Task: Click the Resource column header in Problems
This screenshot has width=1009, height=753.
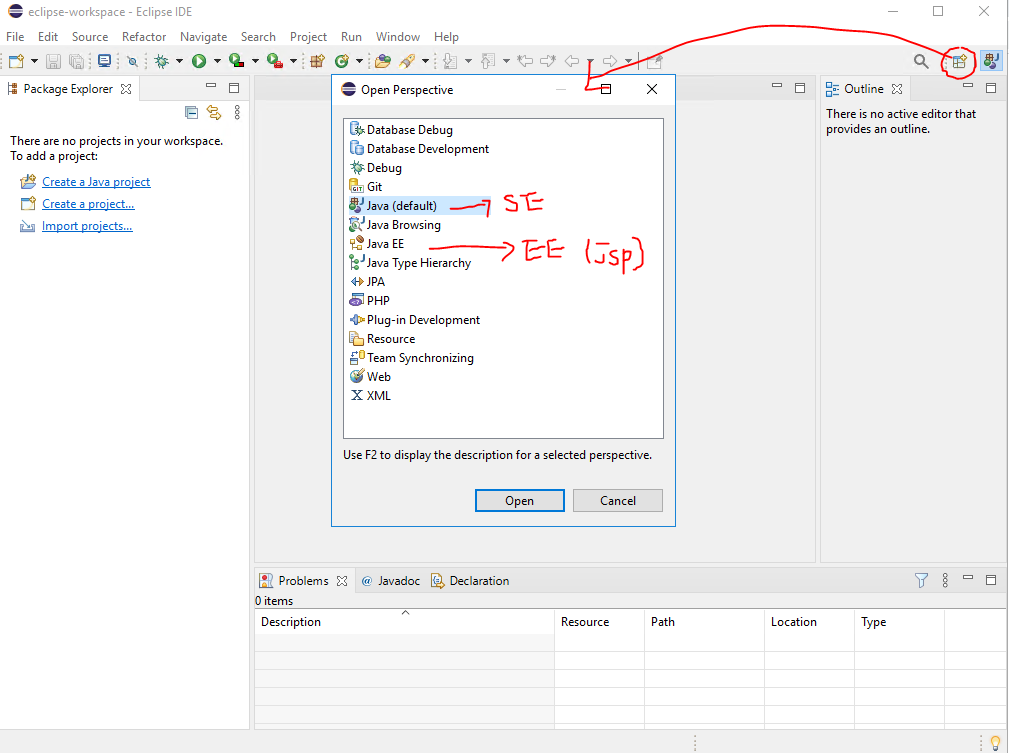Action: pos(599,622)
